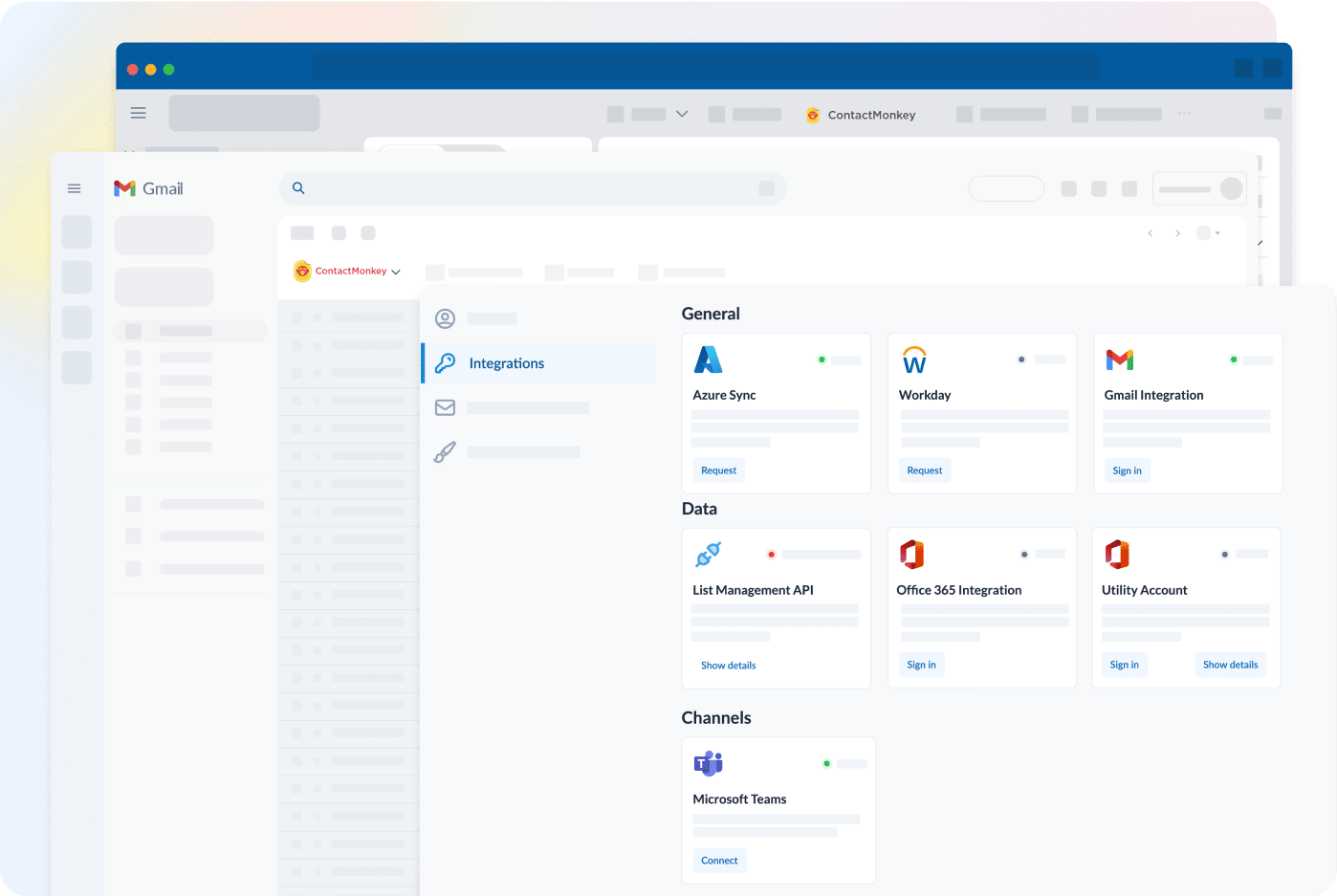Click green status dot on Gmail Integration
Screen dimensions: 1337x896
pyautogui.click(x=1234, y=360)
